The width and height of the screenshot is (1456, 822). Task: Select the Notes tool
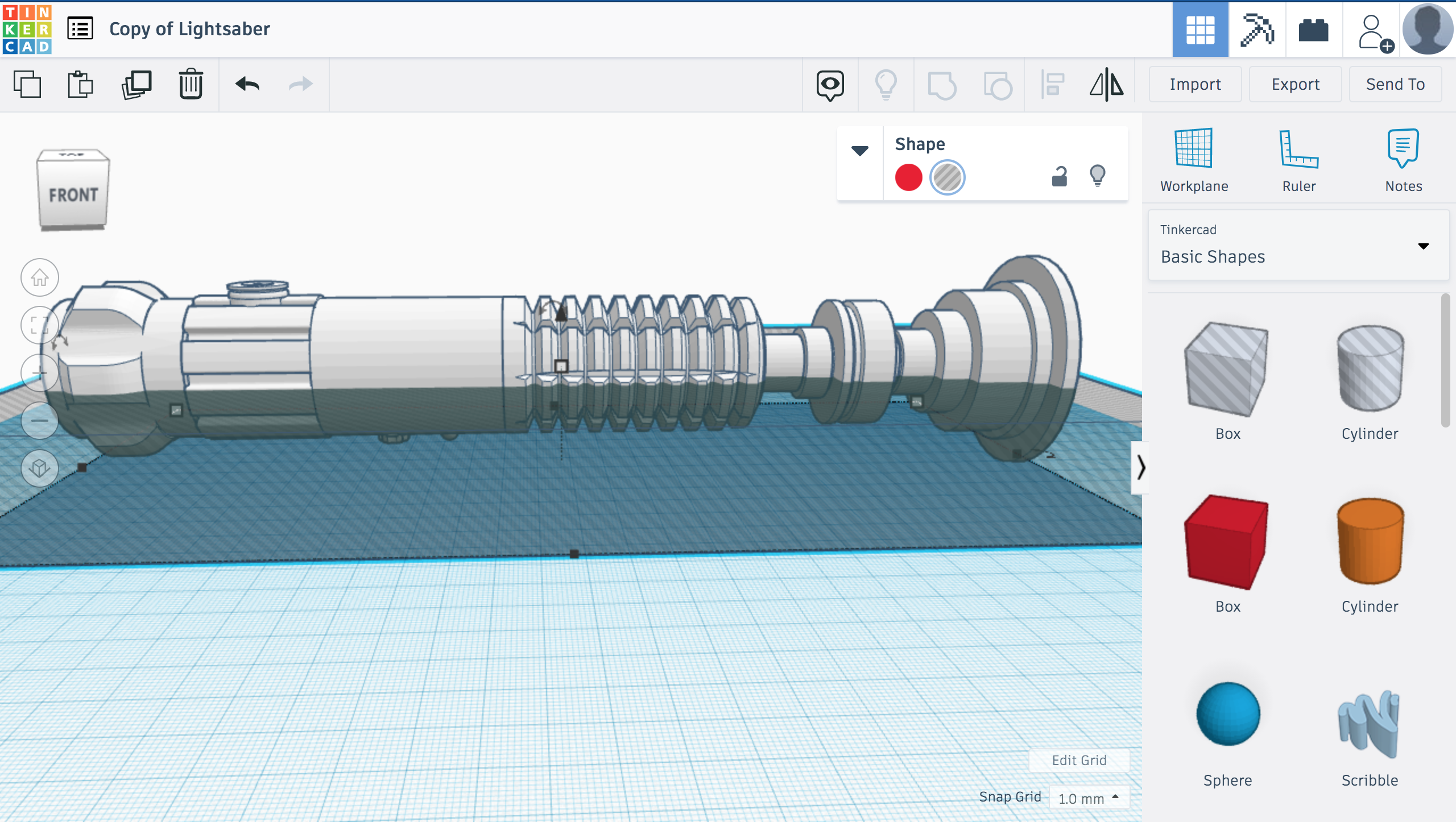click(x=1403, y=160)
